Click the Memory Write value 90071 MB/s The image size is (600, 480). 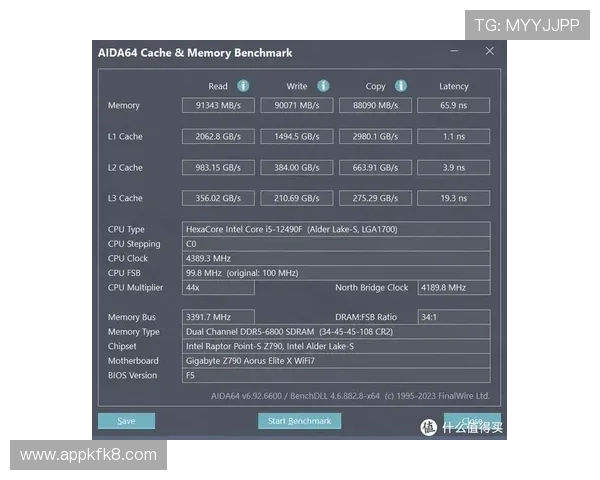pyautogui.click(x=296, y=105)
